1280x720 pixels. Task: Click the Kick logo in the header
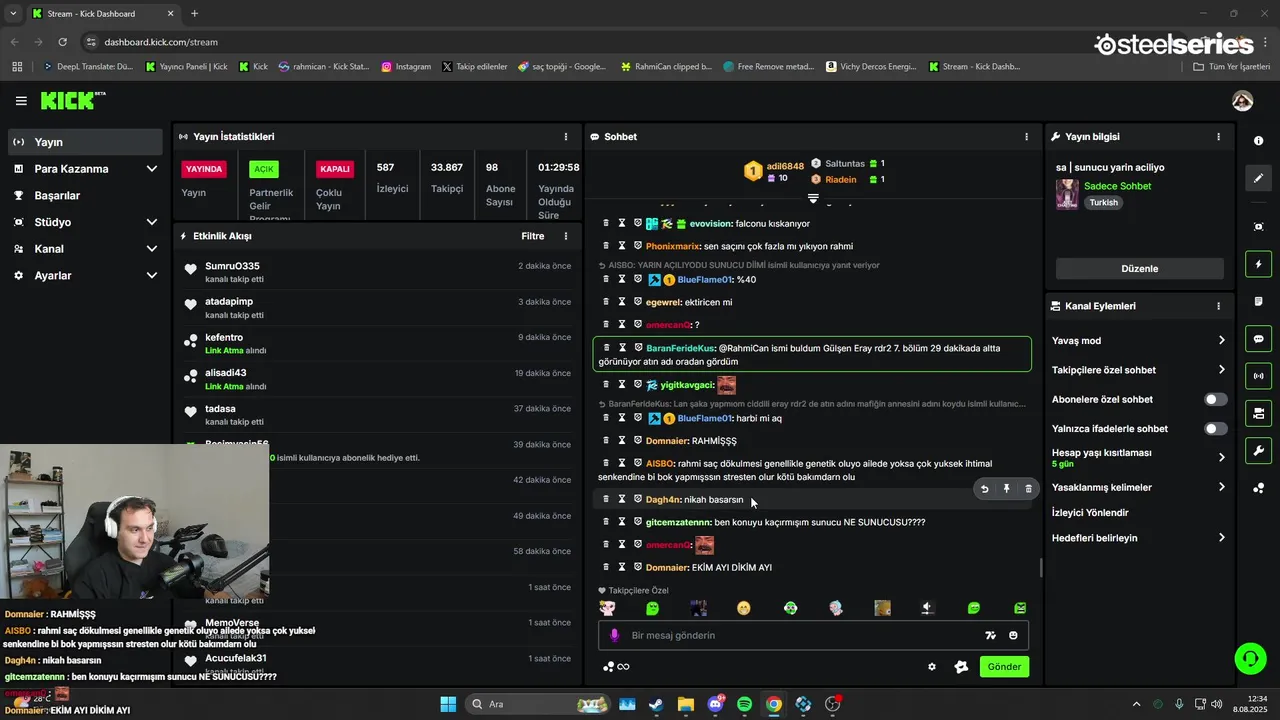[x=73, y=100]
